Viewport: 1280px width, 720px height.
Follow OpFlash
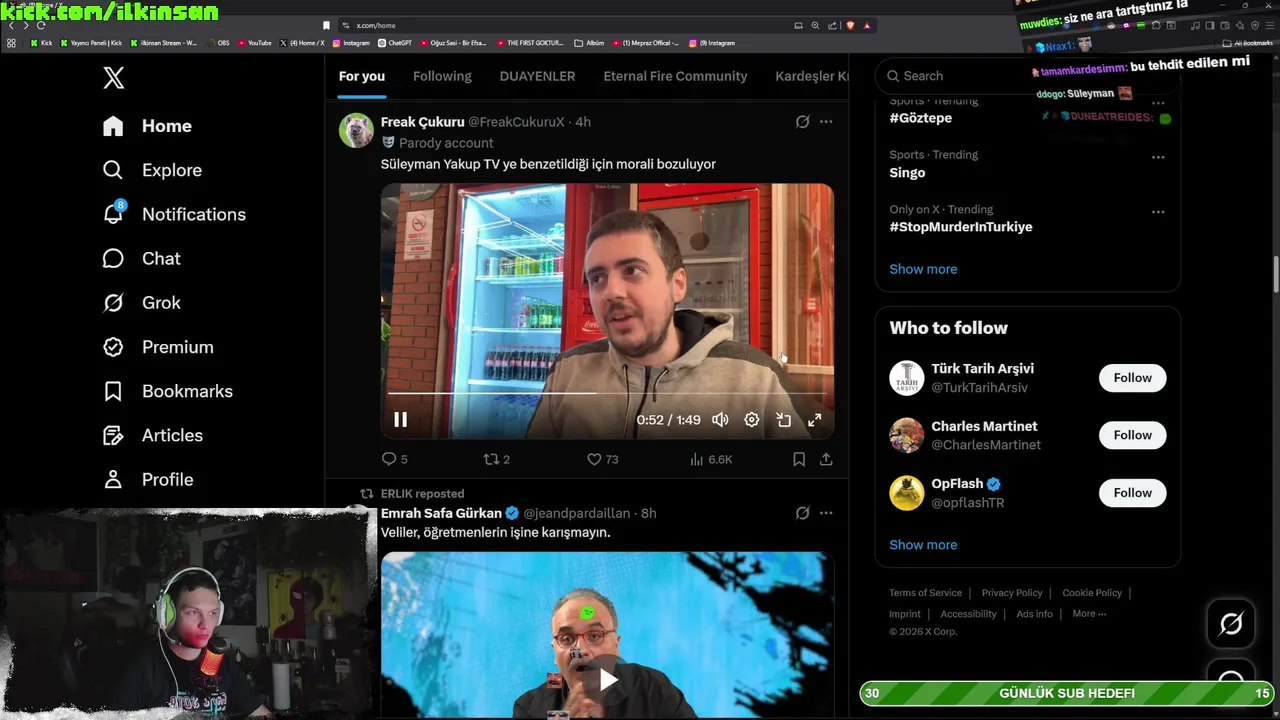click(x=1133, y=493)
